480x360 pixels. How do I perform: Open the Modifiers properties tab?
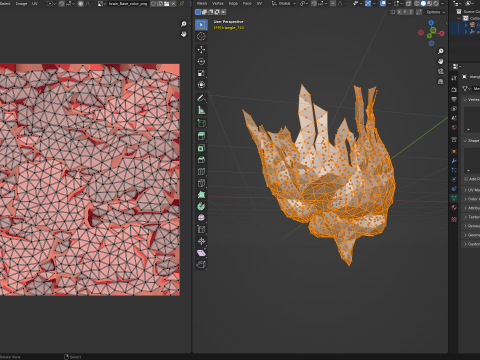coord(454,161)
